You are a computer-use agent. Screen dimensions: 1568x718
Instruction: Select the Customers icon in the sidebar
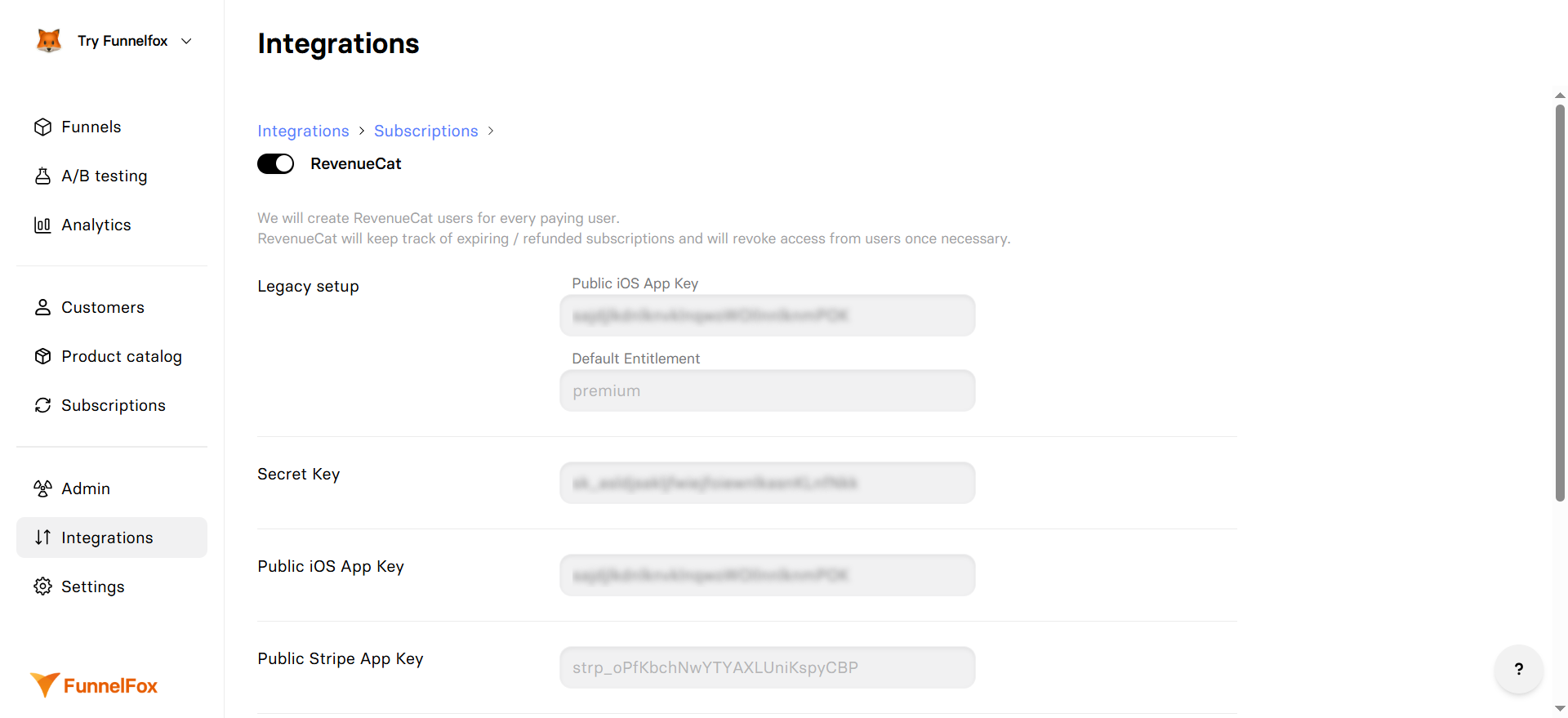(42, 307)
